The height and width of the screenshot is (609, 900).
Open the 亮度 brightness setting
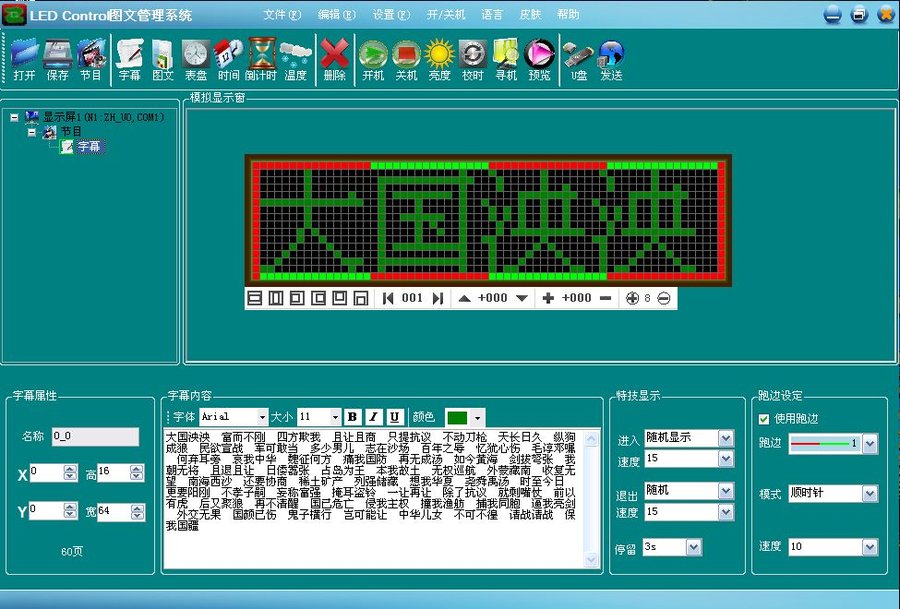tap(439, 59)
